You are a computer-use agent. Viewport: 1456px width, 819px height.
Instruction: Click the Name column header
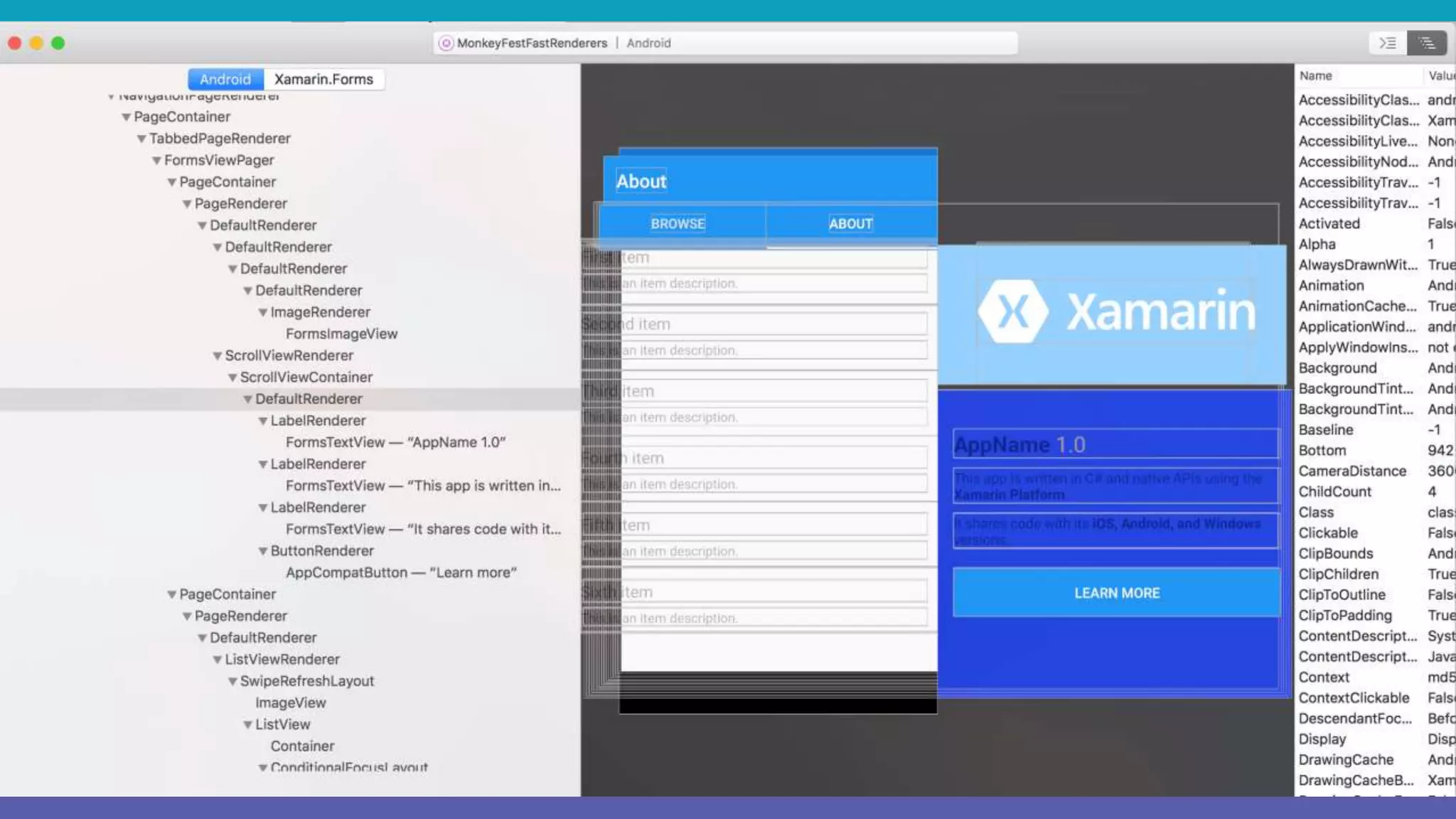pos(1316,76)
